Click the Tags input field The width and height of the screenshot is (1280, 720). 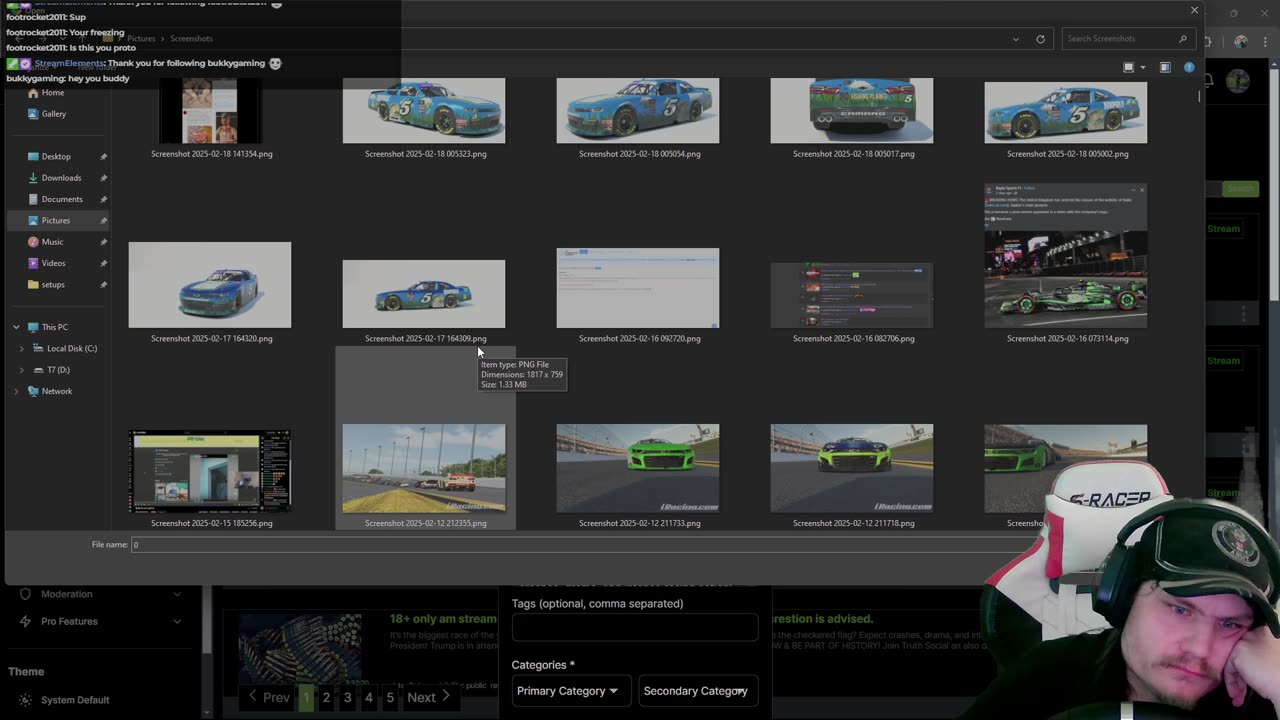[x=635, y=627]
